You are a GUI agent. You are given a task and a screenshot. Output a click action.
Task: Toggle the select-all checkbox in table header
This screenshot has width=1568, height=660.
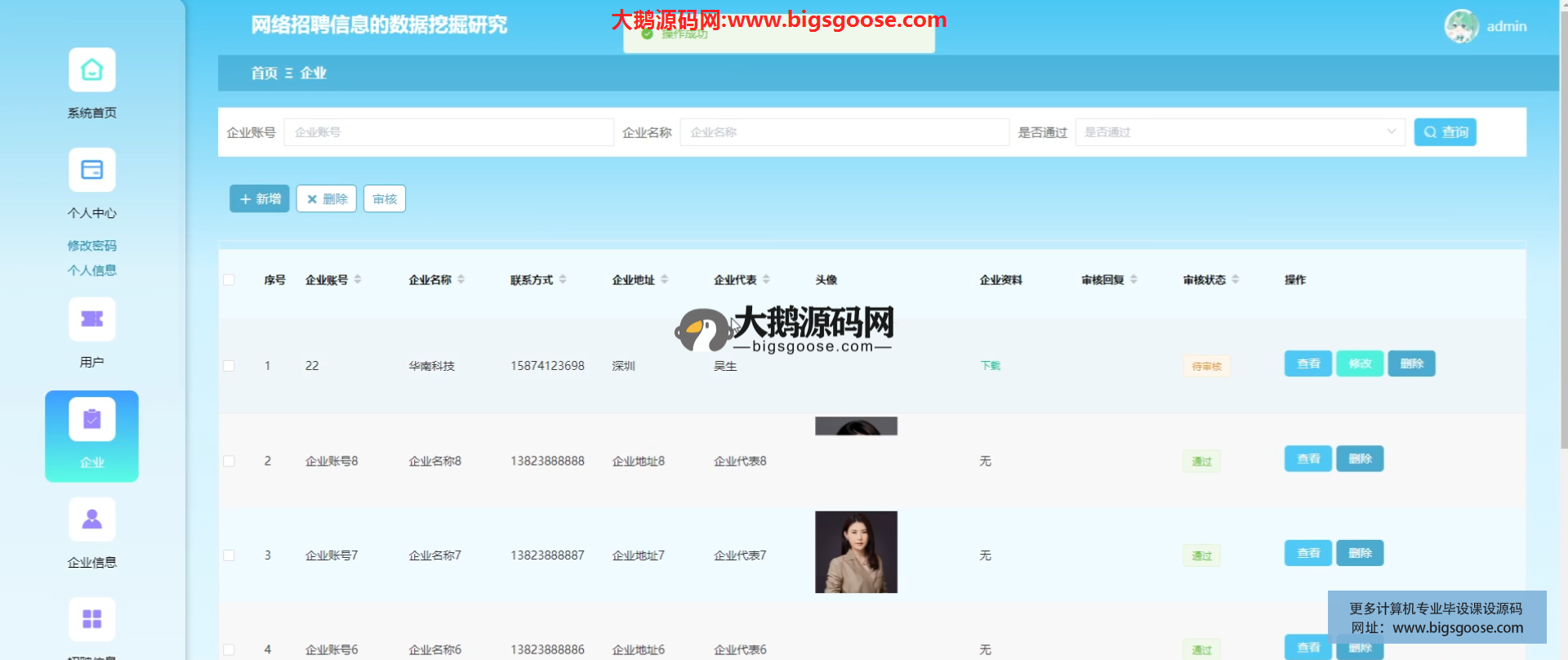coord(229,280)
